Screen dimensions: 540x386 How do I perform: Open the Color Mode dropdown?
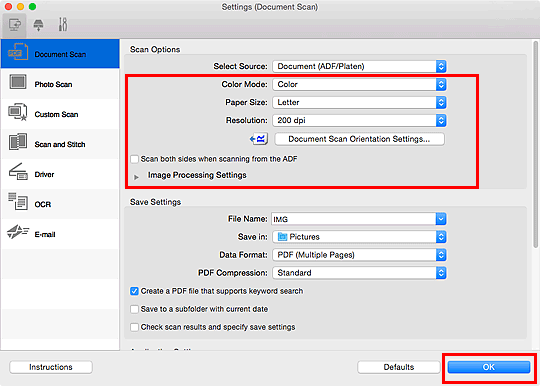tap(359, 84)
